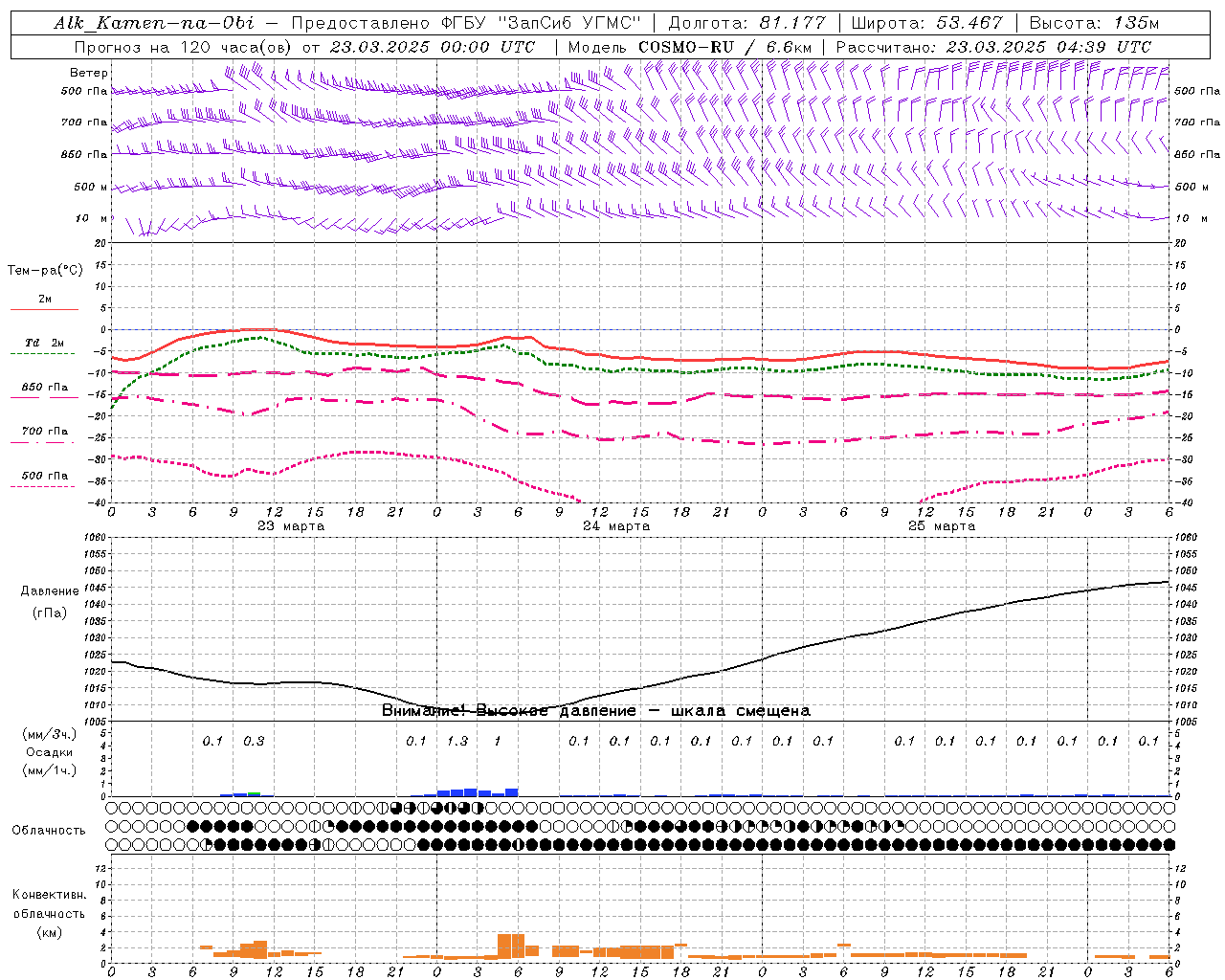This screenshot has height=980, width=1225.
Task: Click the 1.3 precipitation total value
Action: pos(457,741)
